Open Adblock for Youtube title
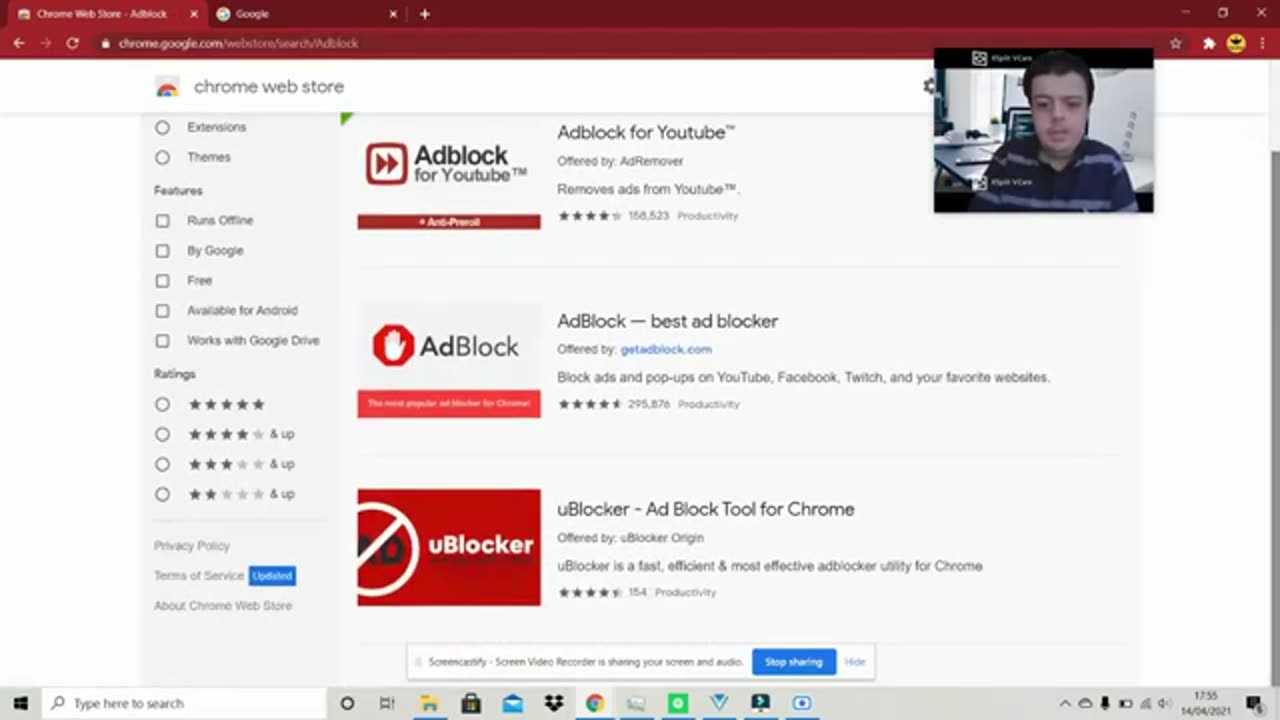 (646, 132)
